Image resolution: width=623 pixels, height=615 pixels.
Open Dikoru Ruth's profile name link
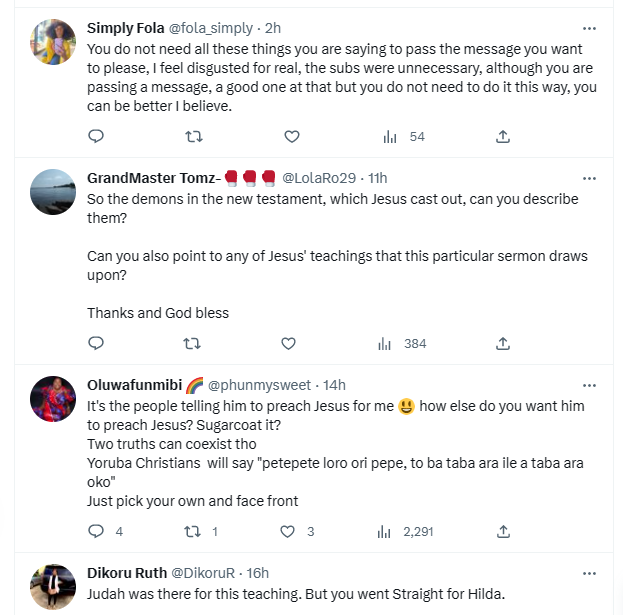(125, 573)
